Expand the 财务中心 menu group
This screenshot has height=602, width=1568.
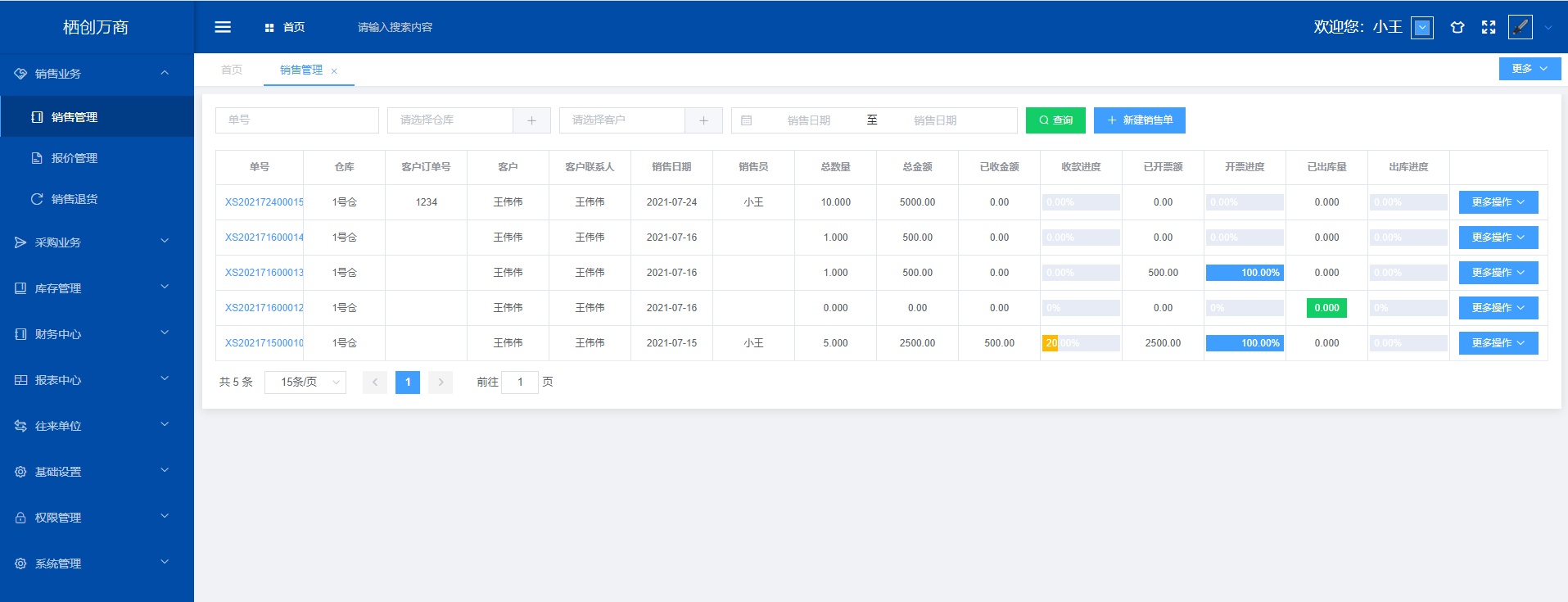pyautogui.click(x=97, y=334)
